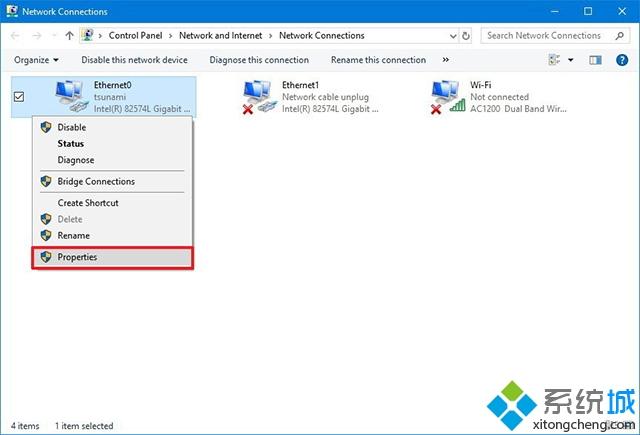Select Disable in the context menu
Viewport: 640px width, 435px height.
[x=71, y=127]
